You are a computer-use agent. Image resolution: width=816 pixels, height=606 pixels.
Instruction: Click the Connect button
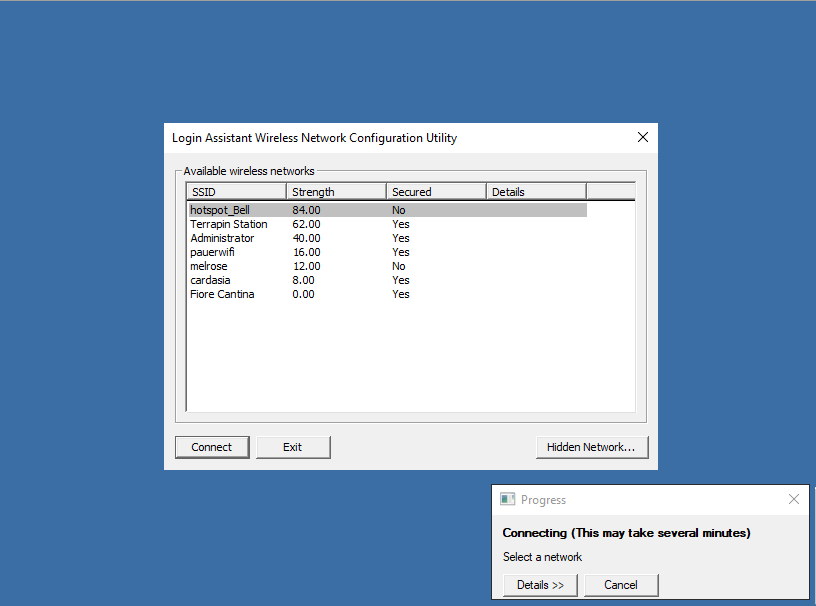212,447
